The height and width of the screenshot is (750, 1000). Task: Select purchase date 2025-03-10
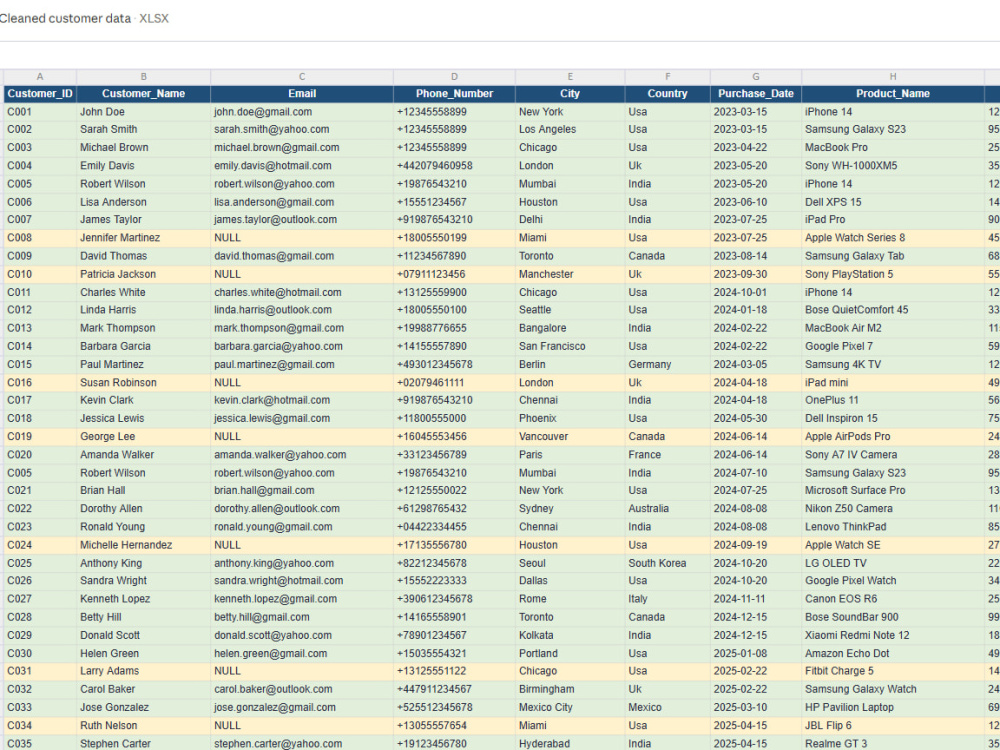pyautogui.click(x=756, y=707)
